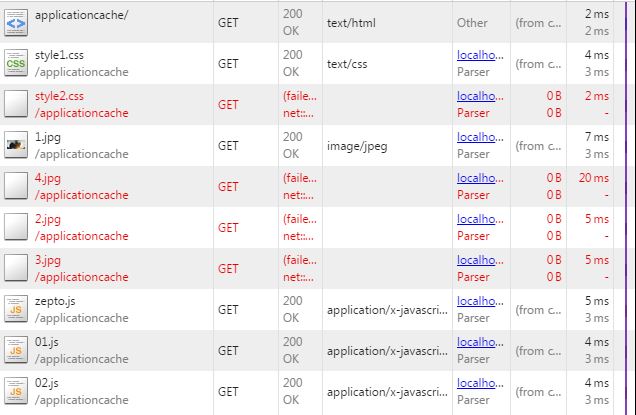Image resolution: width=636 pixels, height=415 pixels.
Task: Select the failed style2.css request name
Action: [x=59, y=96]
